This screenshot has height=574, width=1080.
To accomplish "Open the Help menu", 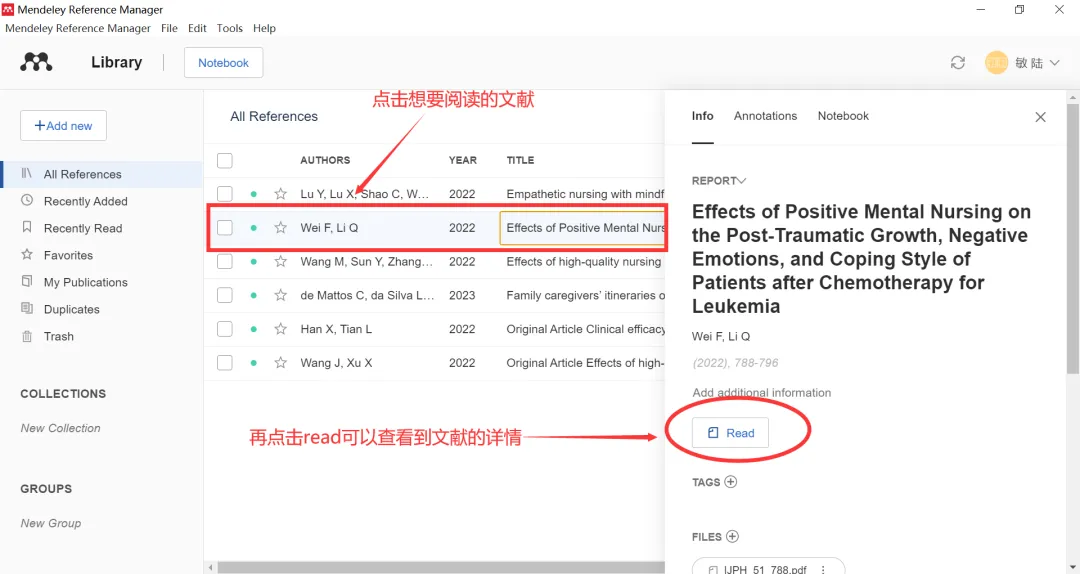I will pos(264,28).
